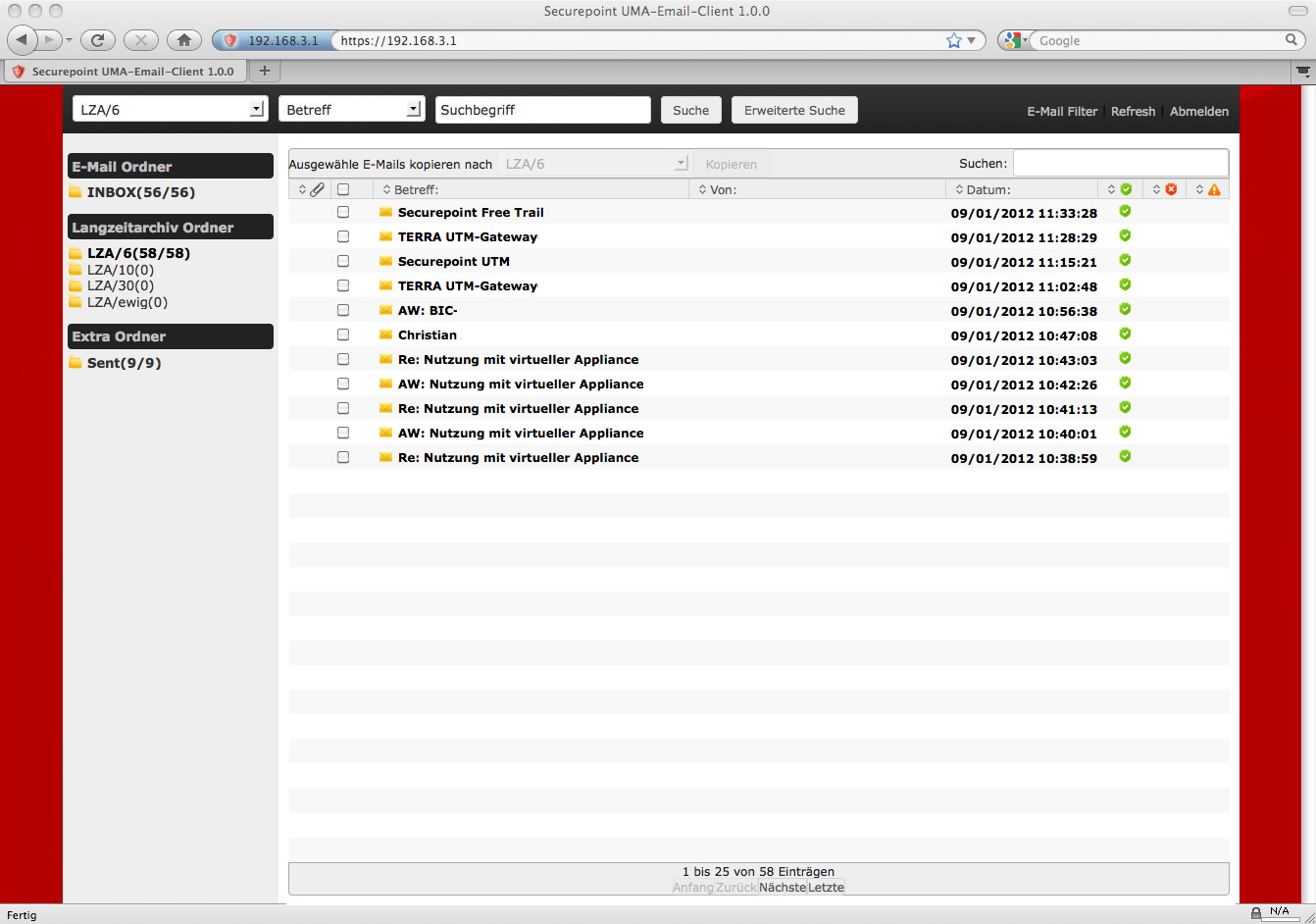The width and height of the screenshot is (1316, 924).
Task: Click green check for Securepoint UTM email
Action: coord(1126,260)
